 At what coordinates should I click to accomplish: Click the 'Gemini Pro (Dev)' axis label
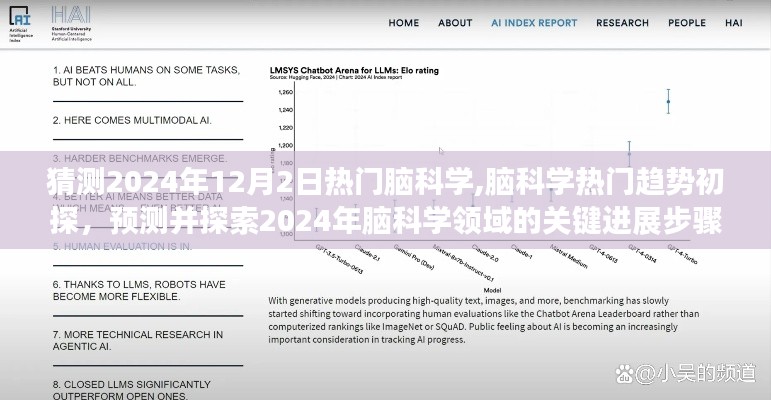point(414,257)
